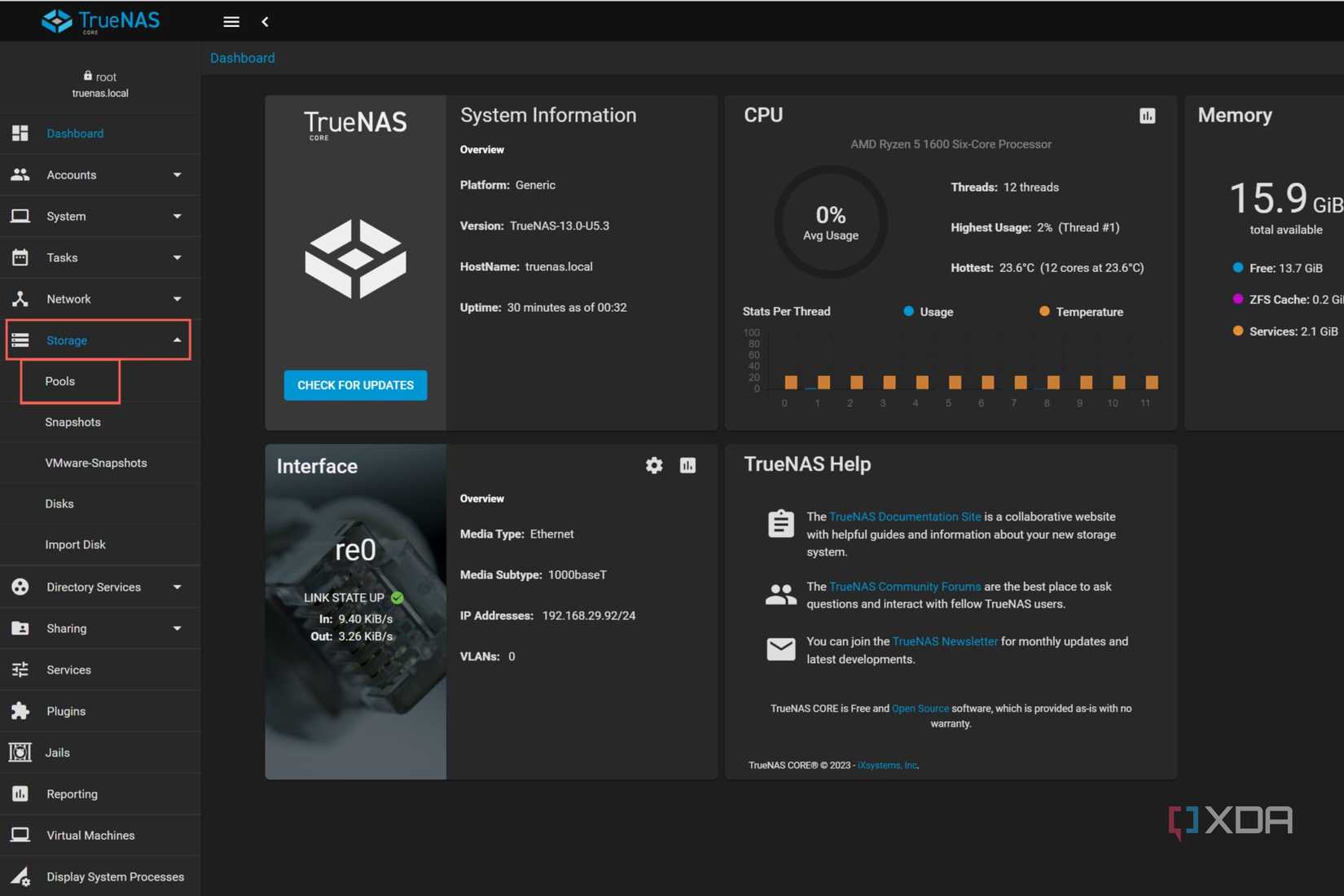The width and height of the screenshot is (1344, 896).
Task: Click the IP address 192.168.29.92/24
Action: click(x=589, y=616)
